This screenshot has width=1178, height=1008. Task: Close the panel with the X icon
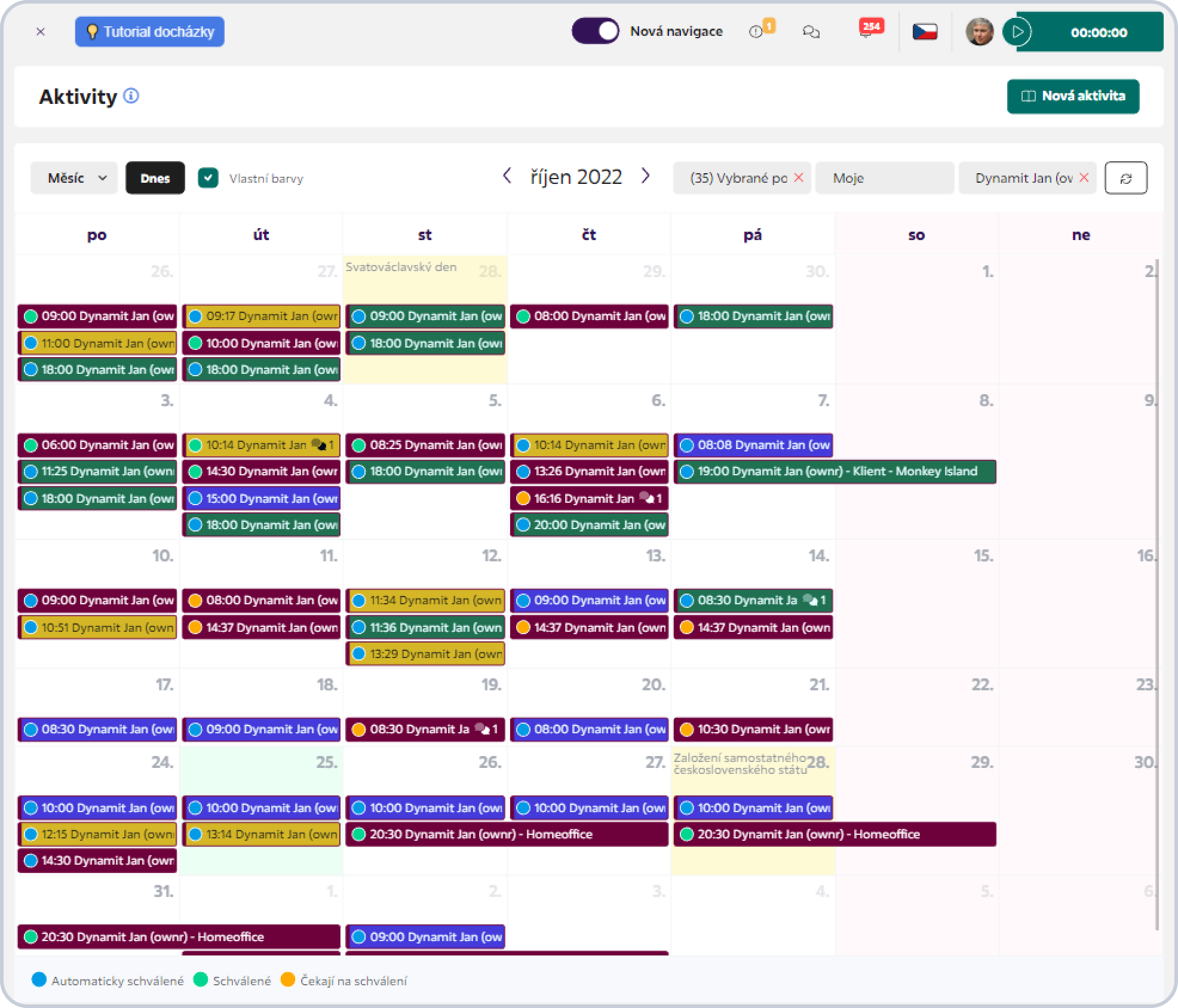point(41,32)
